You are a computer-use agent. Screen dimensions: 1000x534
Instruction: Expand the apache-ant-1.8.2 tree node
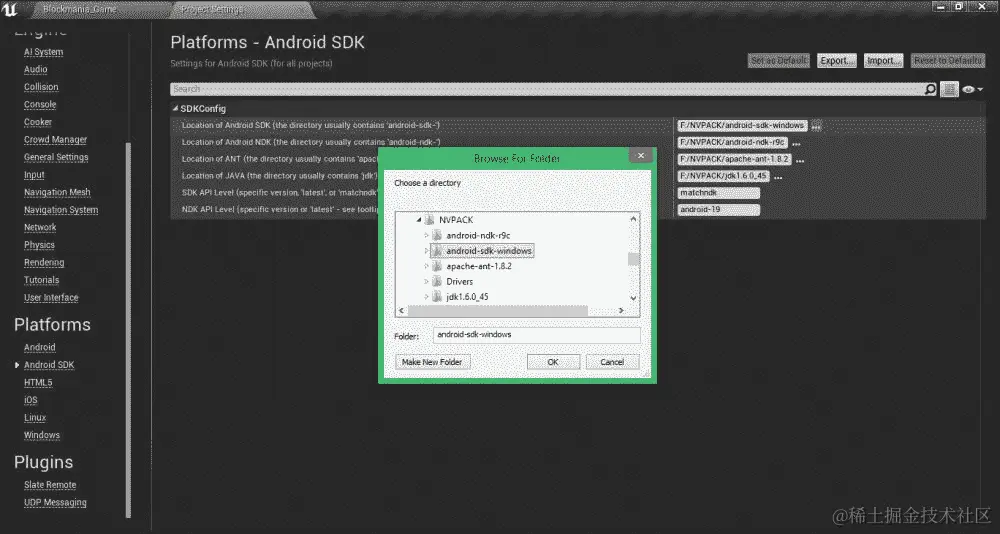coord(427,266)
